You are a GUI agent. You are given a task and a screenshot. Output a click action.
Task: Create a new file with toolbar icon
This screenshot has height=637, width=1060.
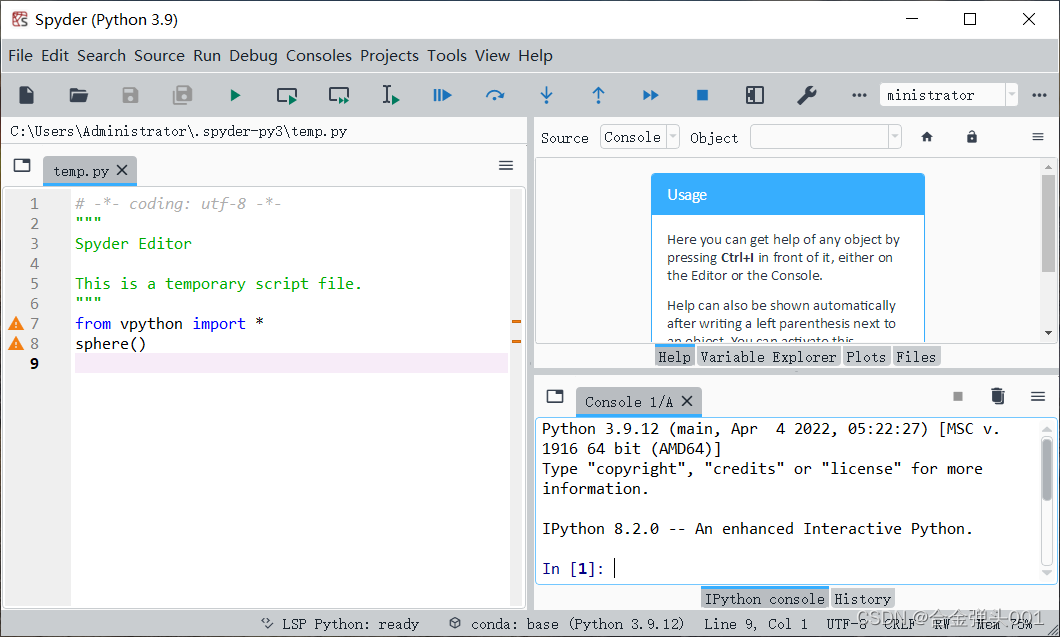coord(26,95)
